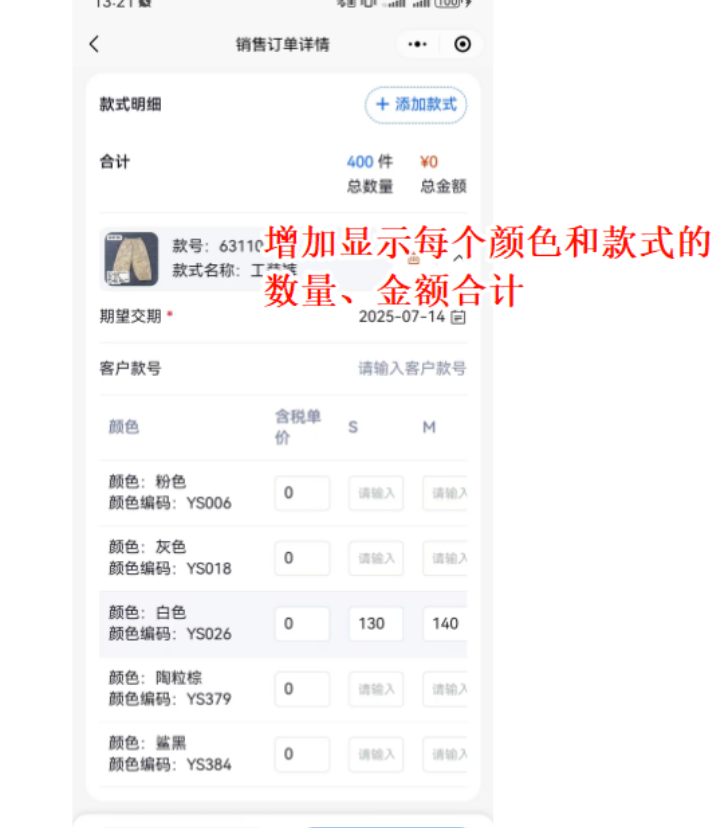
Task: Edit unit price for 粉色 YS006
Action: pos(302,493)
